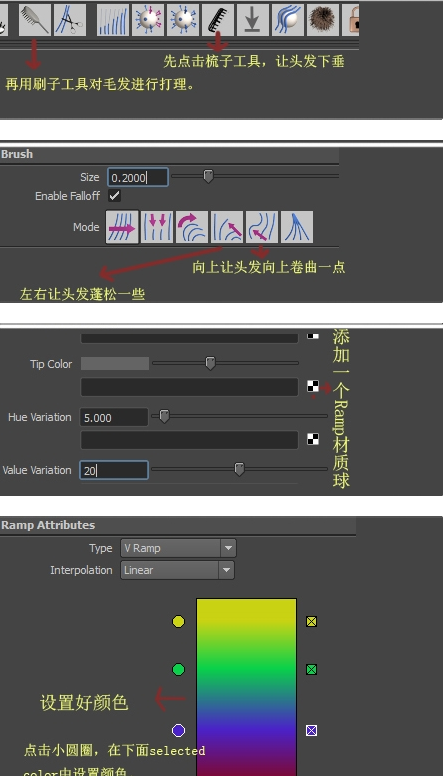Select the grey brush grooming tool icon
Image resolution: width=443 pixels, height=776 pixels.
pos(35,20)
